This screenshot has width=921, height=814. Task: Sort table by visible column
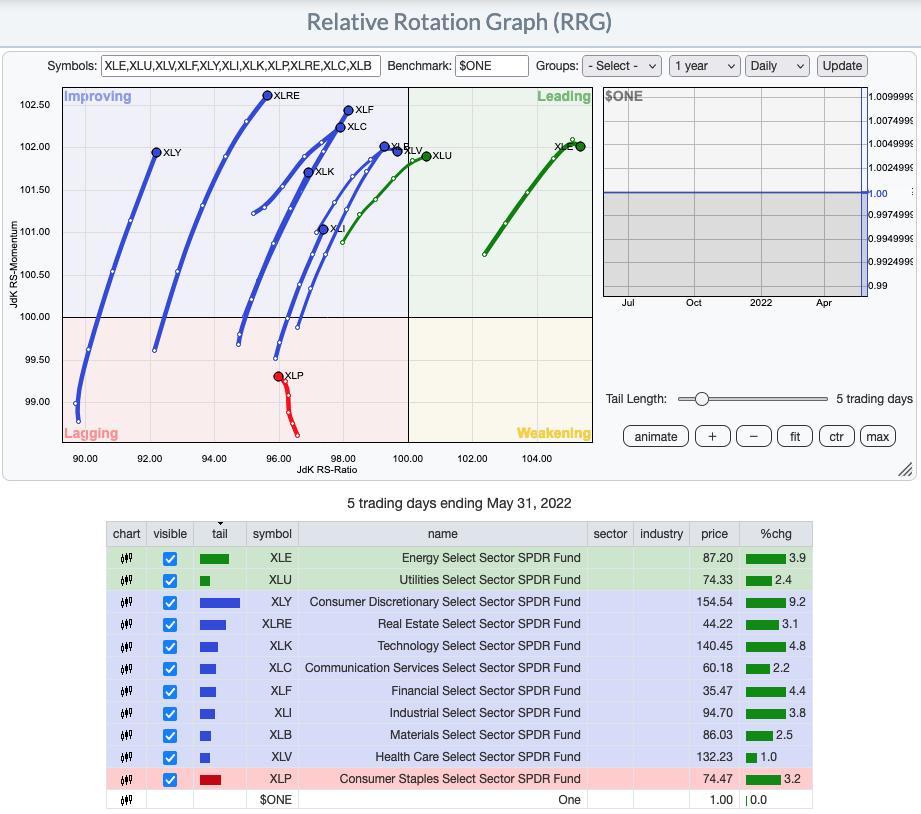pyautogui.click(x=170, y=534)
